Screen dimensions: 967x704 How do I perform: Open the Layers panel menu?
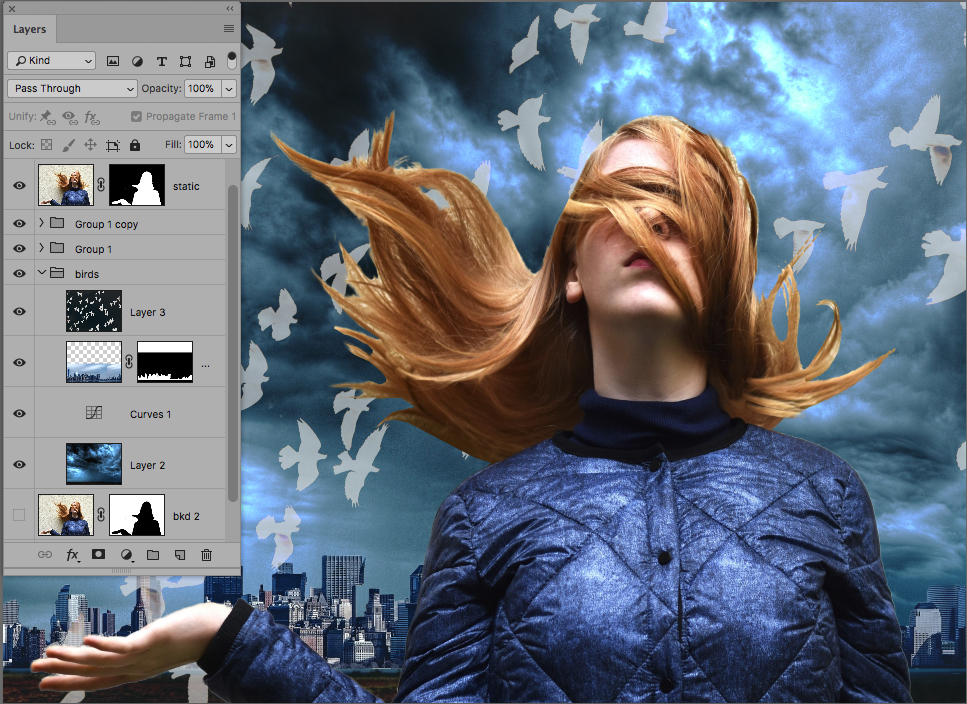pos(229,28)
